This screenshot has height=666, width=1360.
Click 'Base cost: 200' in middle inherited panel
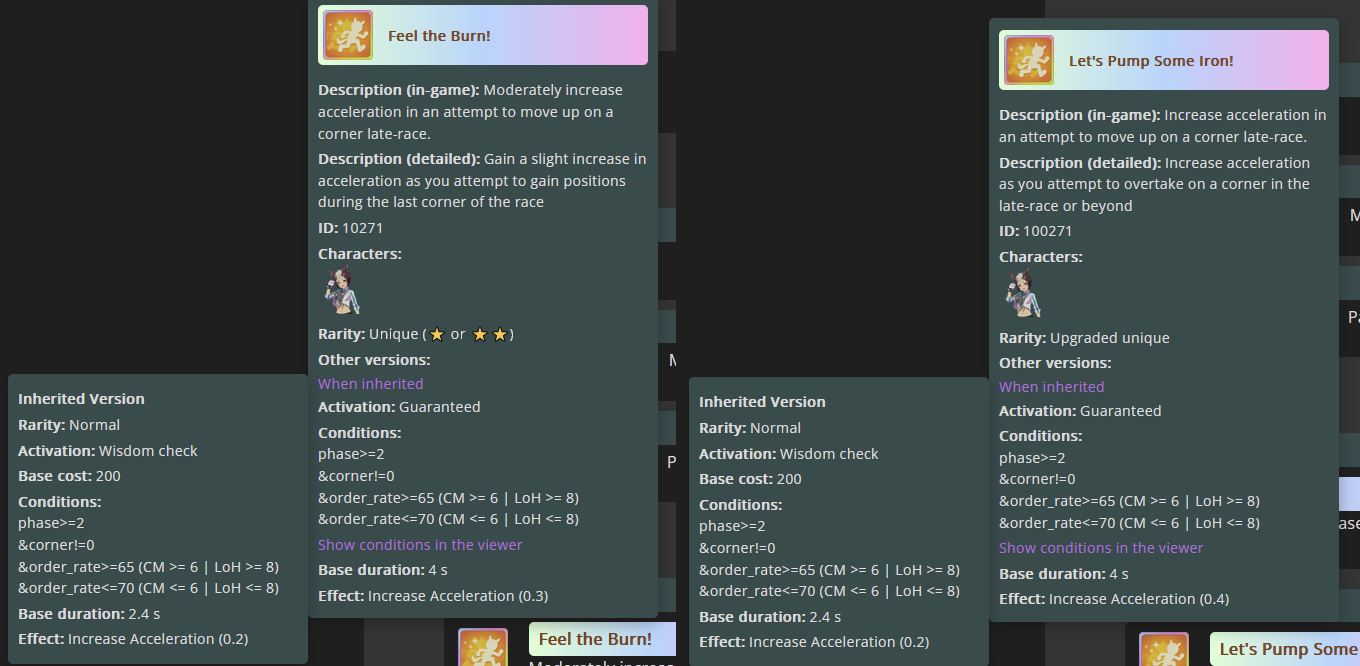(x=750, y=479)
